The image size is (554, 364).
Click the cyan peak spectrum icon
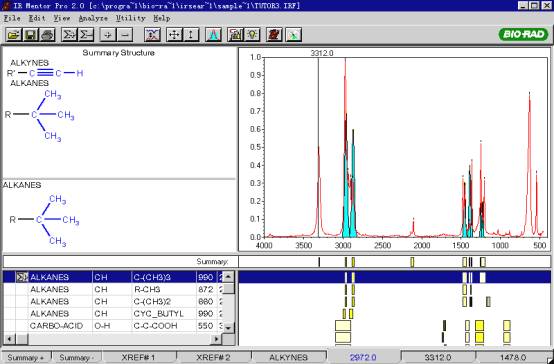pos(213,35)
